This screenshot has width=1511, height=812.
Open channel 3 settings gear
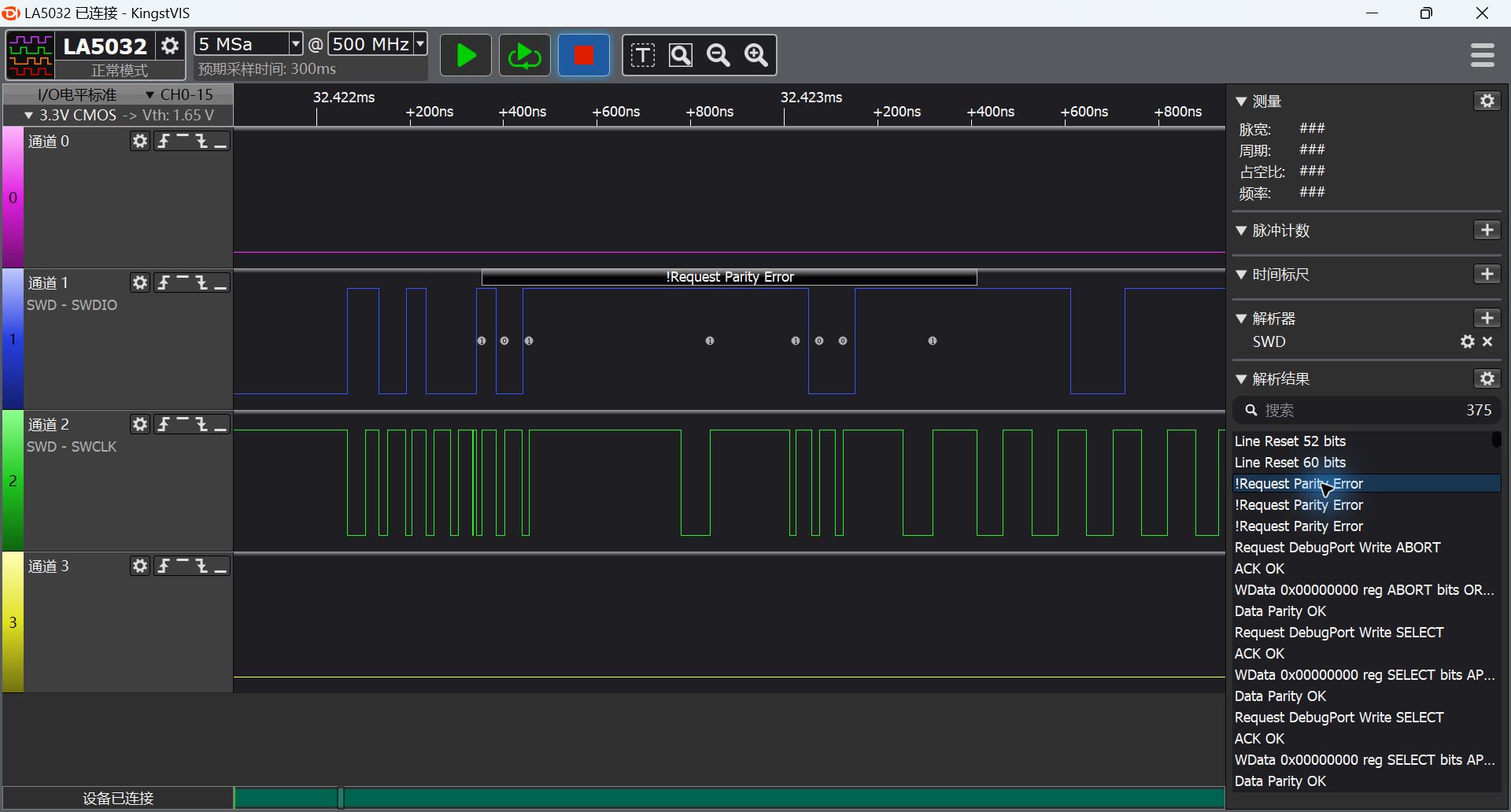[x=140, y=566]
